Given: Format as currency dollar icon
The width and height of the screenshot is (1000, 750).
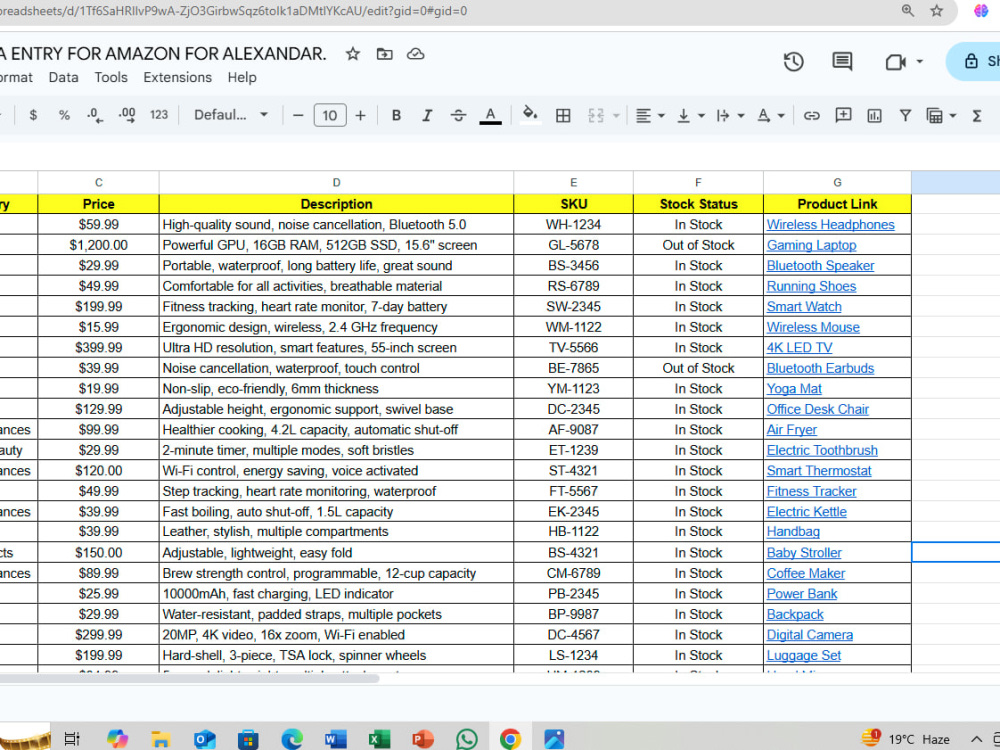Looking at the screenshot, I should [33, 115].
